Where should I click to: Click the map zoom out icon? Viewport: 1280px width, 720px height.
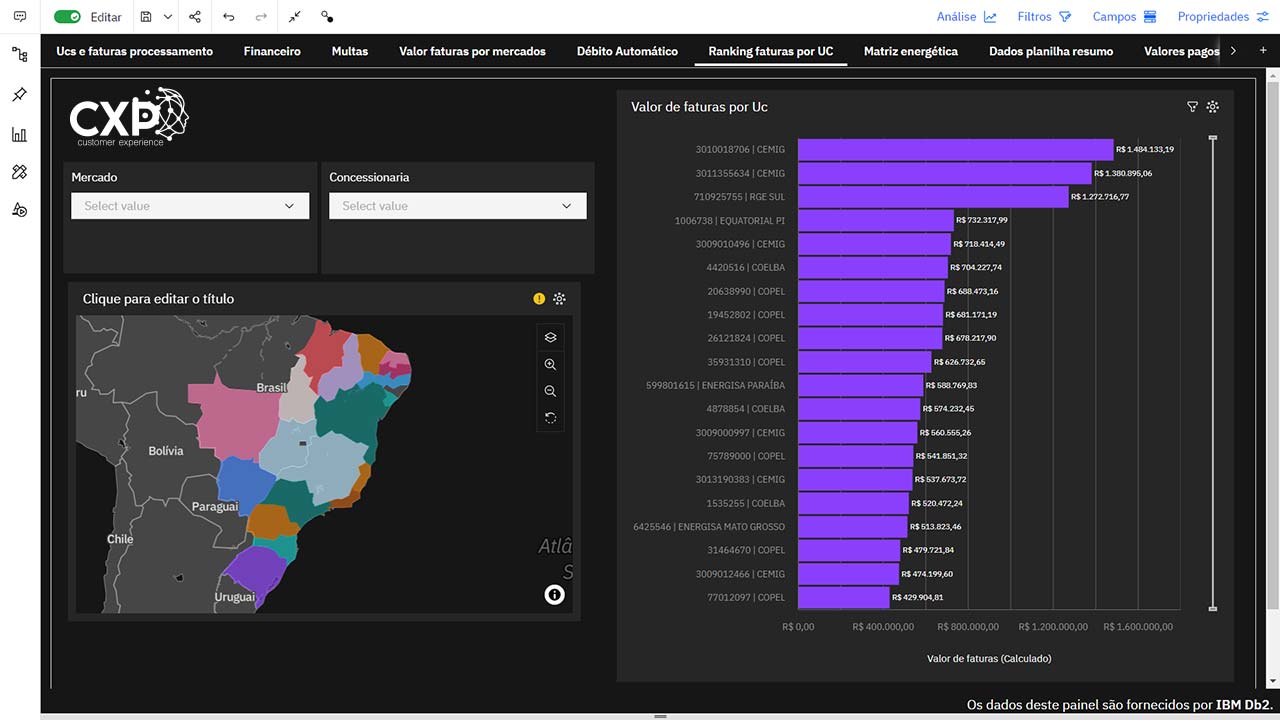point(550,391)
